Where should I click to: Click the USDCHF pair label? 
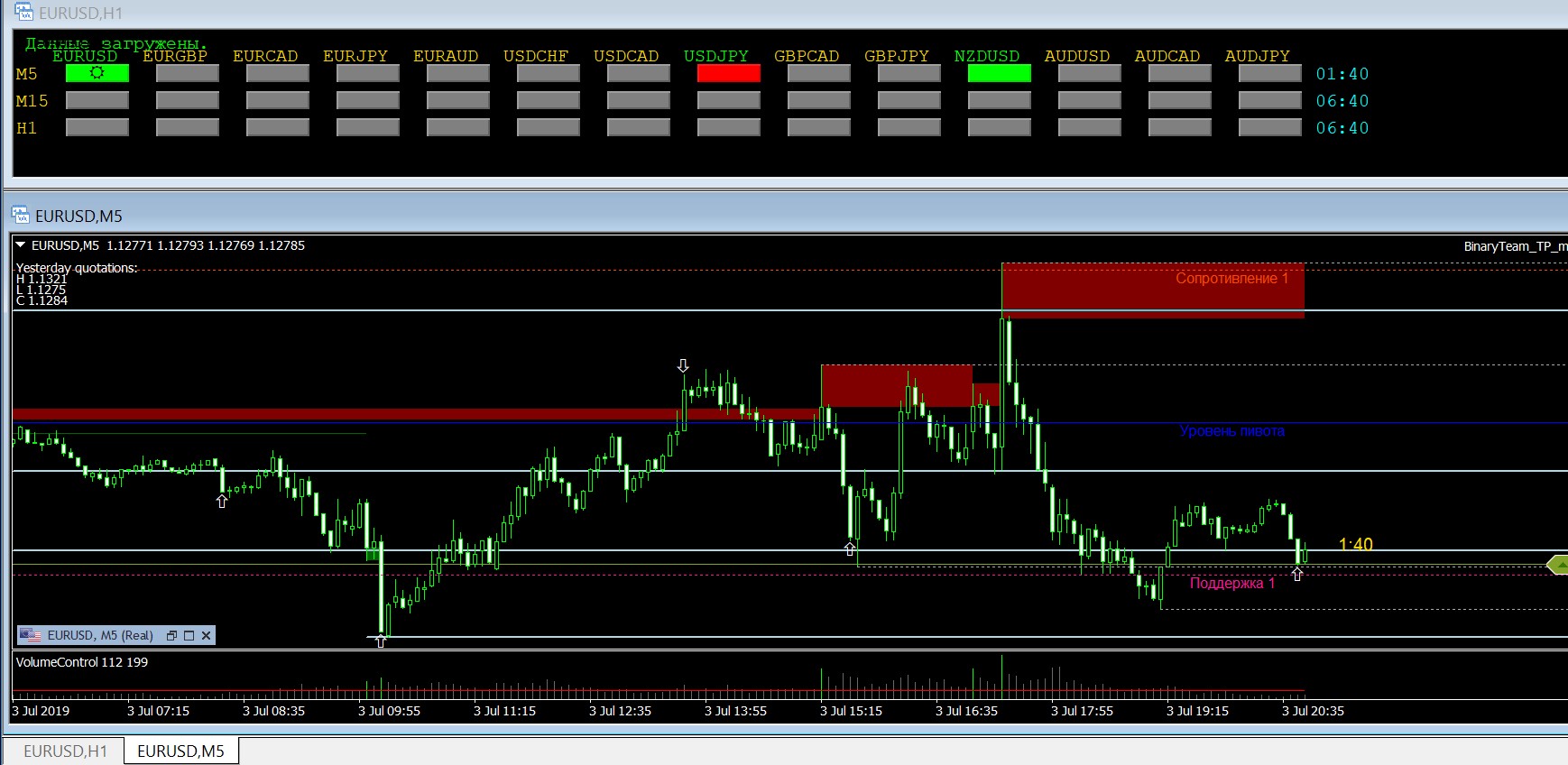point(536,56)
